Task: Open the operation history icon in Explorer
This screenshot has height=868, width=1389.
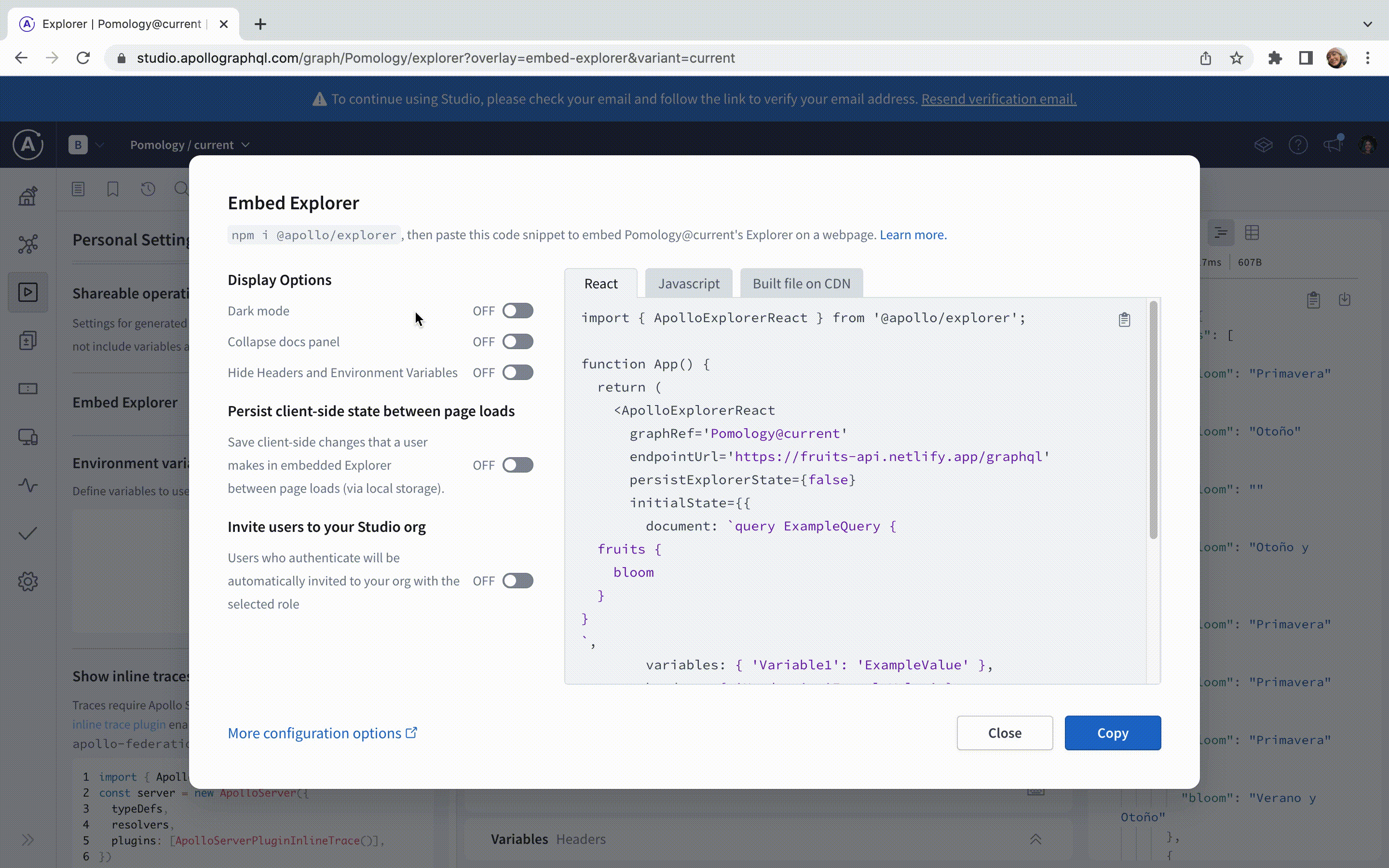Action: pos(148,188)
